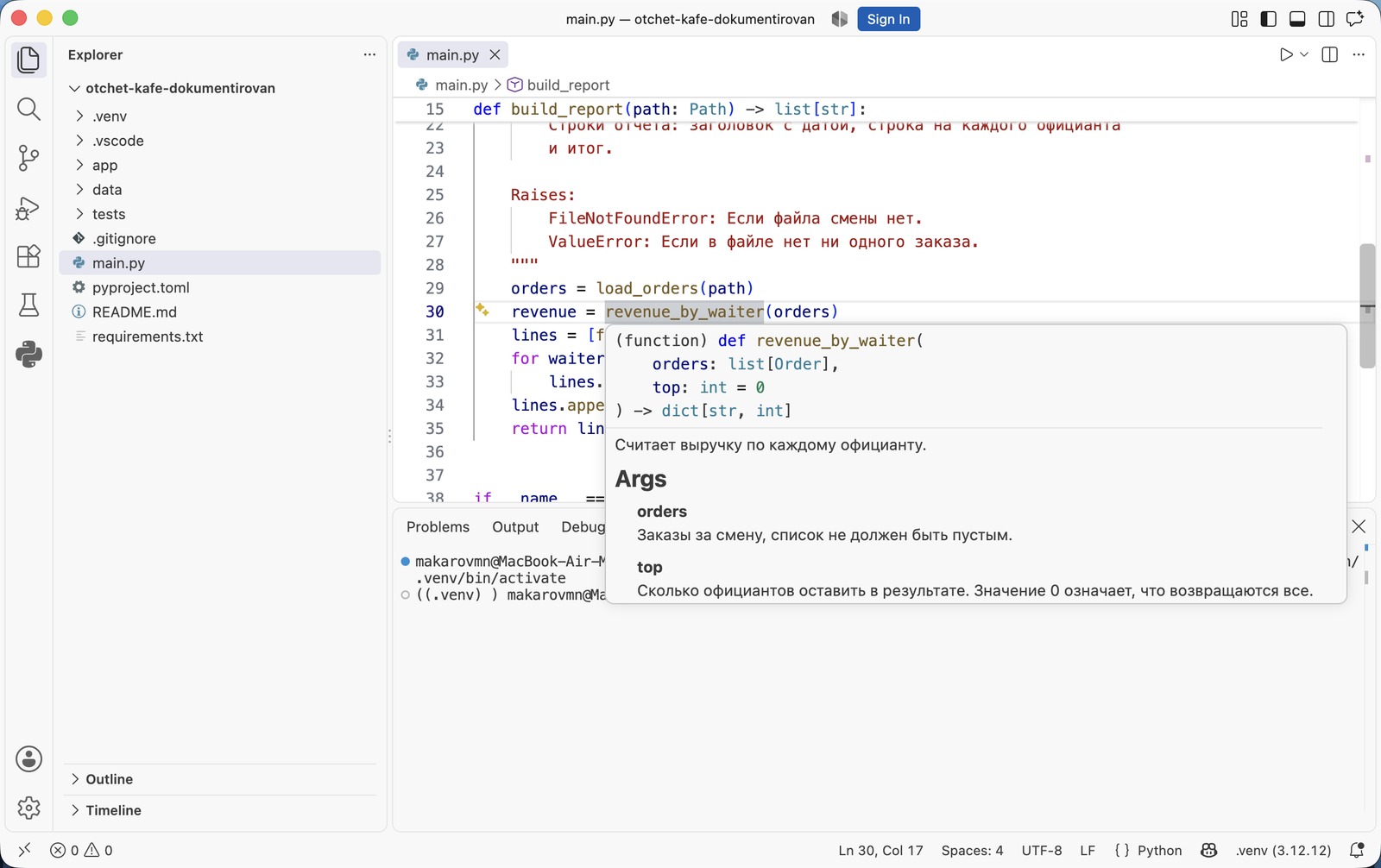Open the Python view in activity bar
This screenshot has height=868, width=1381.
click(x=28, y=354)
